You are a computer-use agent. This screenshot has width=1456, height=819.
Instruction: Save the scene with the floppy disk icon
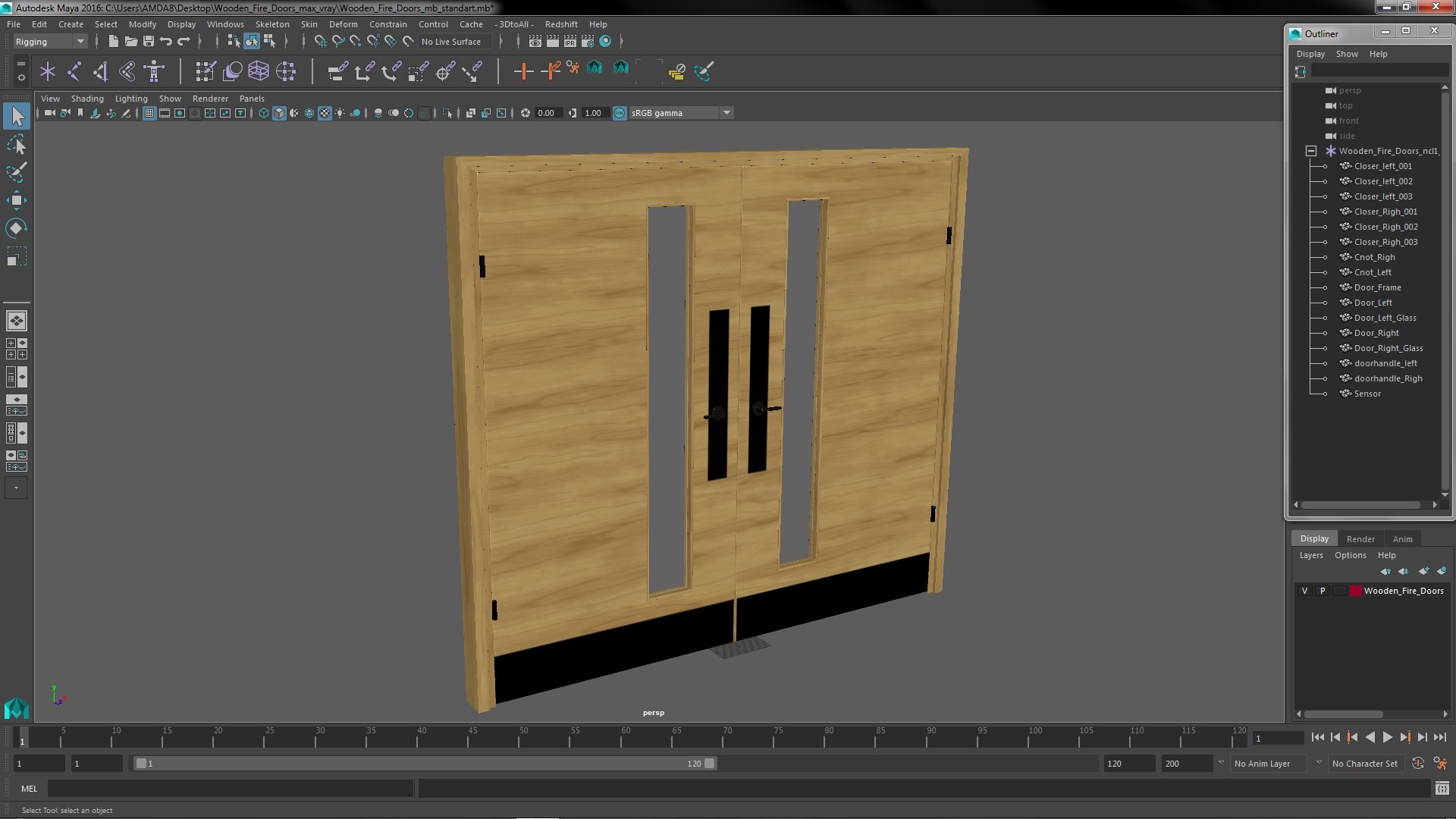click(x=149, y=41)
